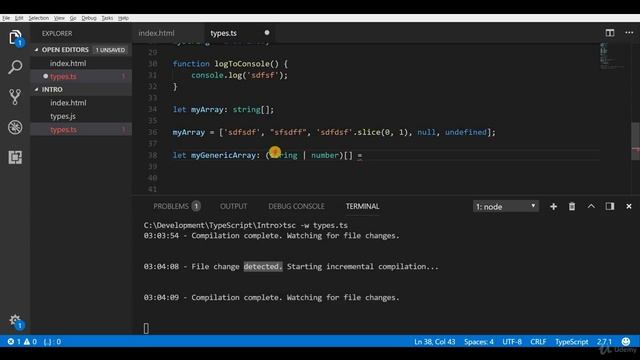
Task: Kill the terminal with trash icon
Action: click(572, 207)
